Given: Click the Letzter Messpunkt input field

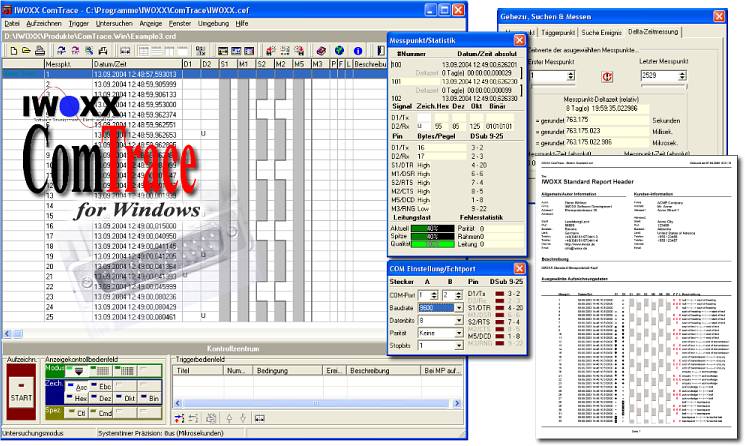Looking at the screenshot, I should pyautogui.click(x=659, y=76).
